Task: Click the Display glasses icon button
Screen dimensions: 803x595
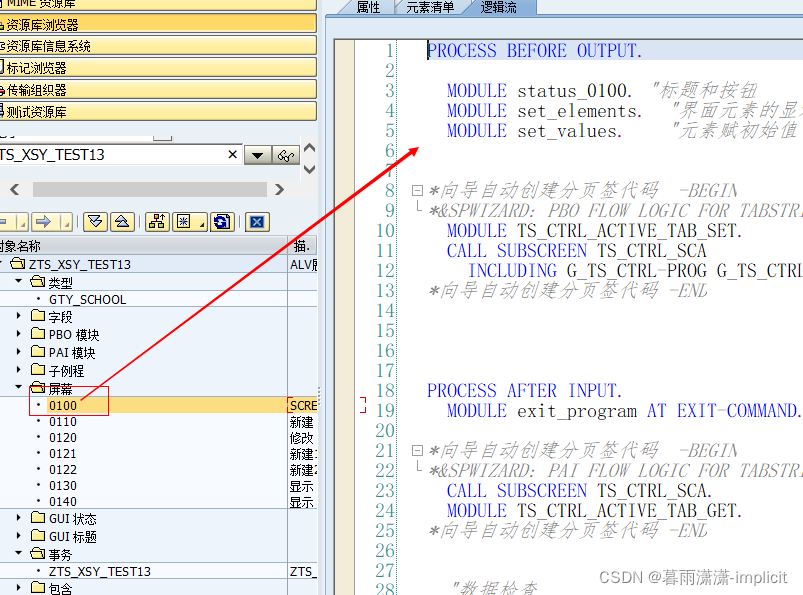Action: click(x=286, y=155)
